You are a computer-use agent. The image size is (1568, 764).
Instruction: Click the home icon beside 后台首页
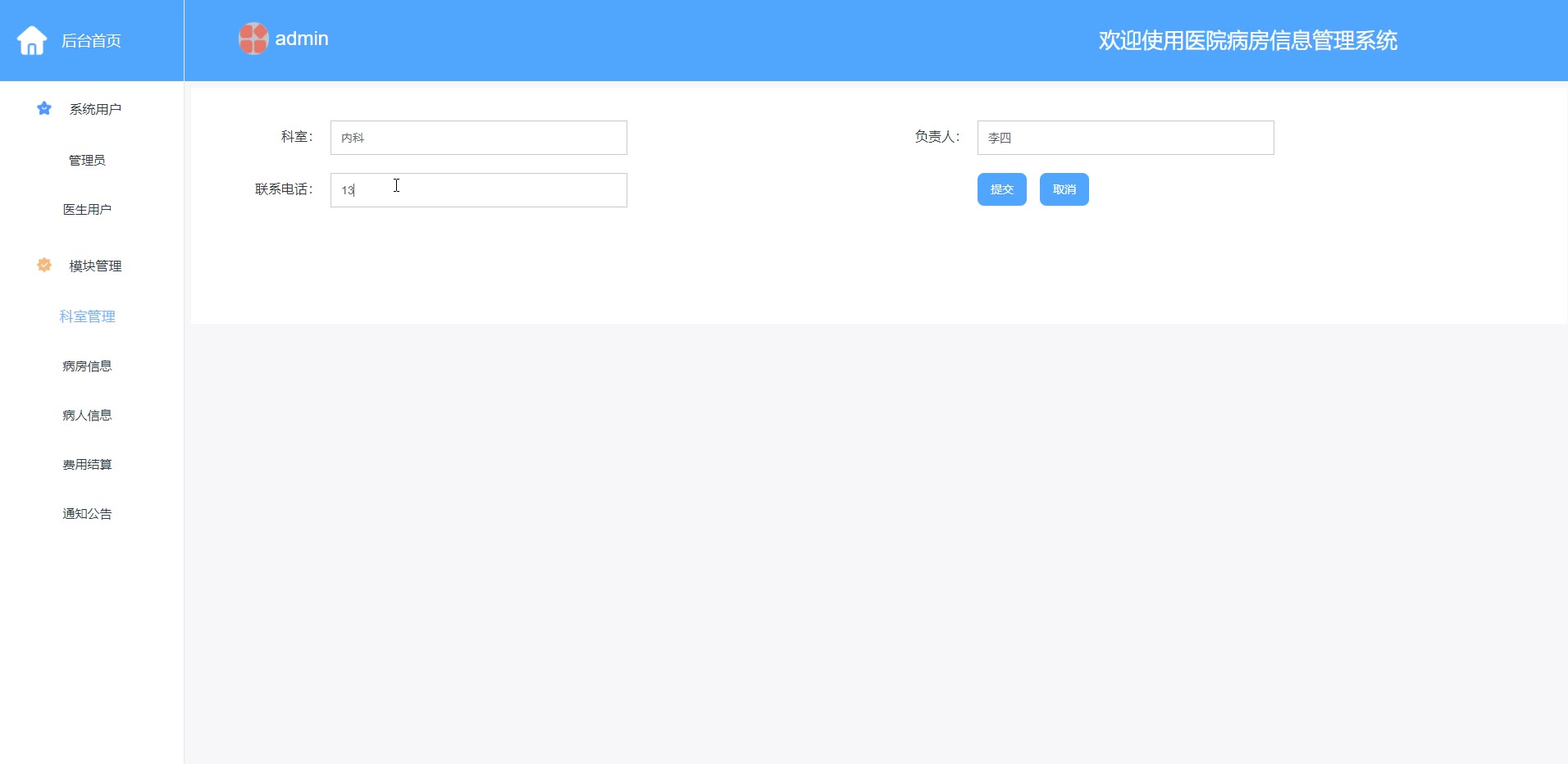pos(32,40)
